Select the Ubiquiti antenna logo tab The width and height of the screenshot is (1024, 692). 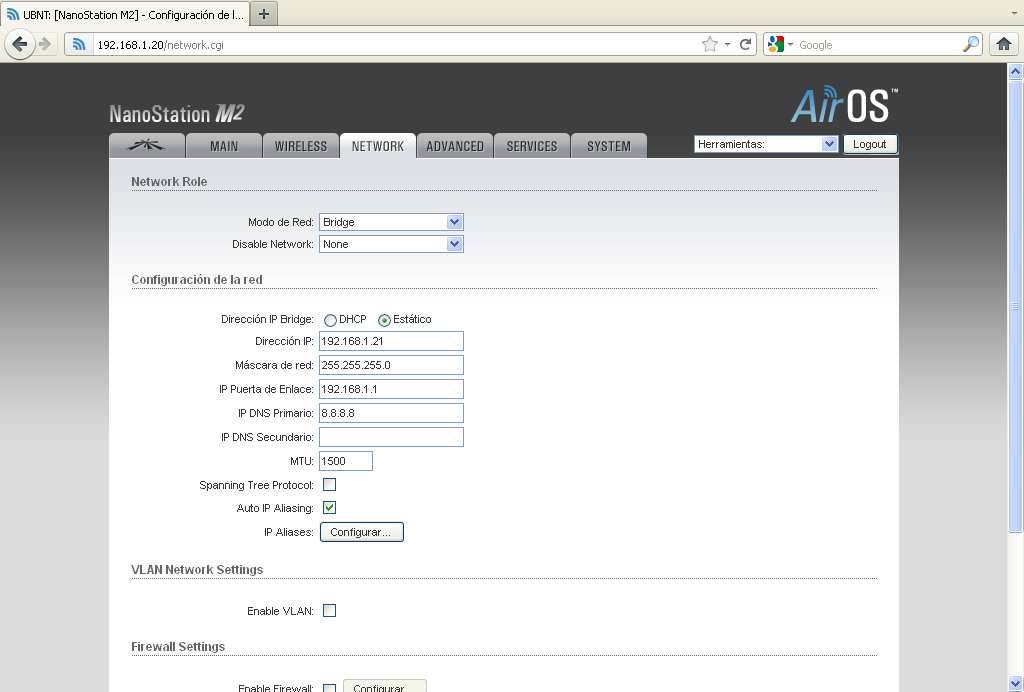(x=147, y=145)
